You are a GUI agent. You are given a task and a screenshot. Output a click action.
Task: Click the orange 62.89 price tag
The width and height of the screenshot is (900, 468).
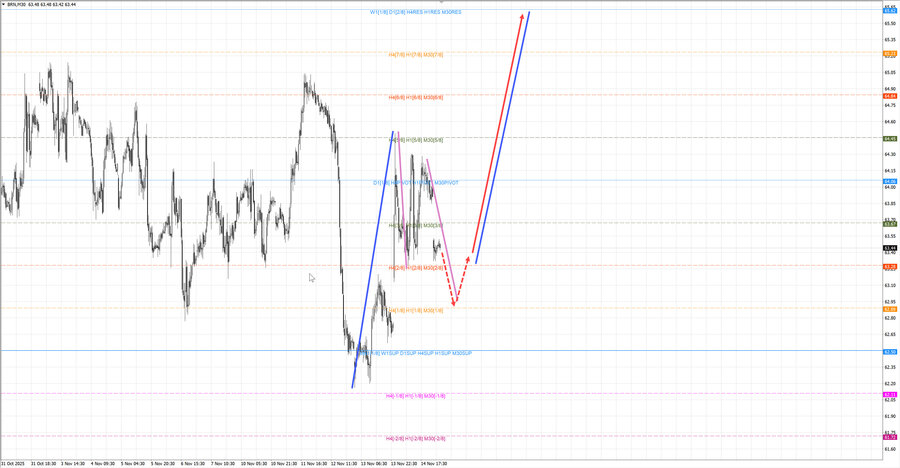click(890, 309)
